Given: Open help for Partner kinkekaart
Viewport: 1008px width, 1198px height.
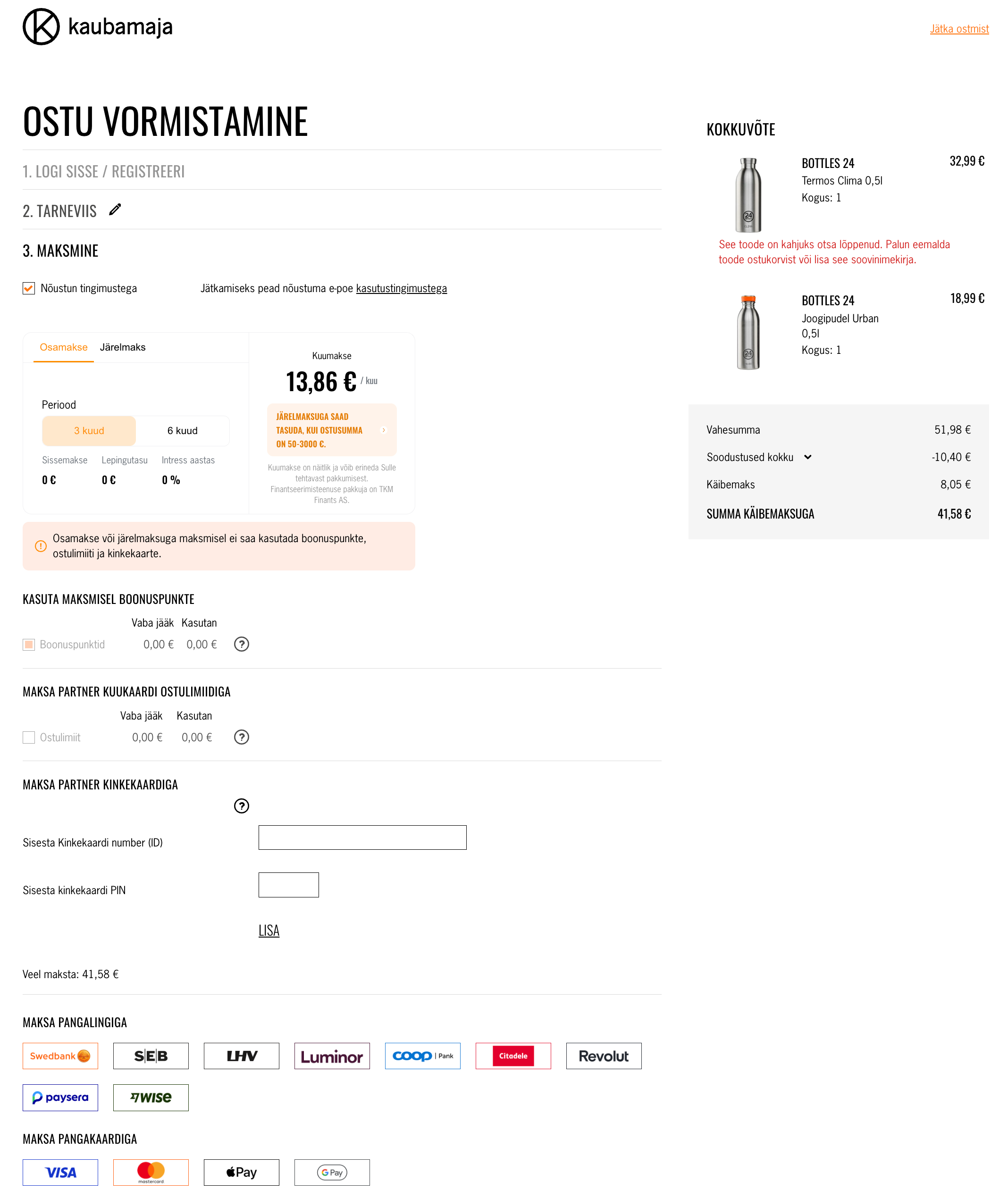Looking at the screenshot, I should (242, 806).
